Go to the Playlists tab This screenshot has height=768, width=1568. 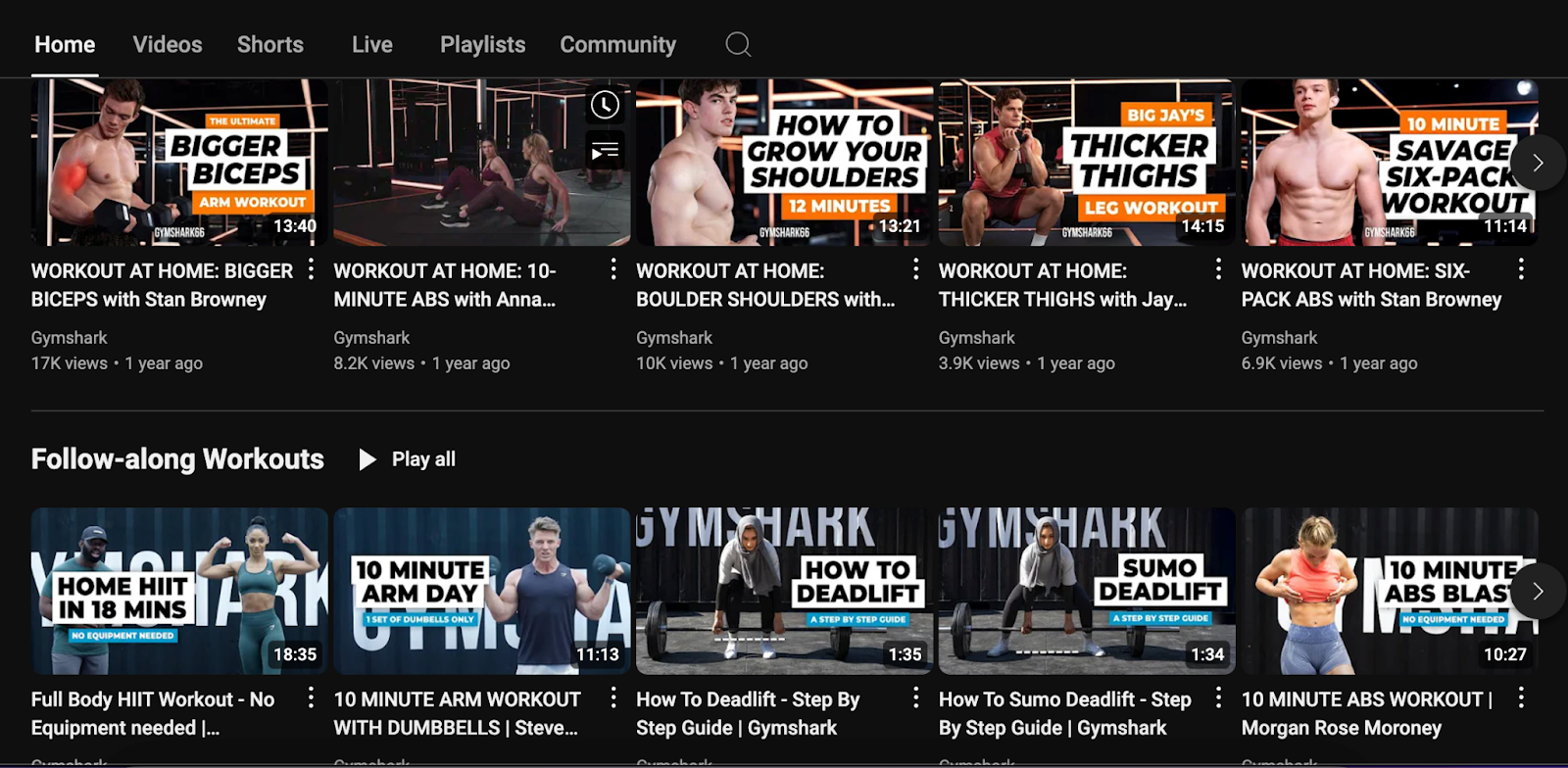[483, 45]
